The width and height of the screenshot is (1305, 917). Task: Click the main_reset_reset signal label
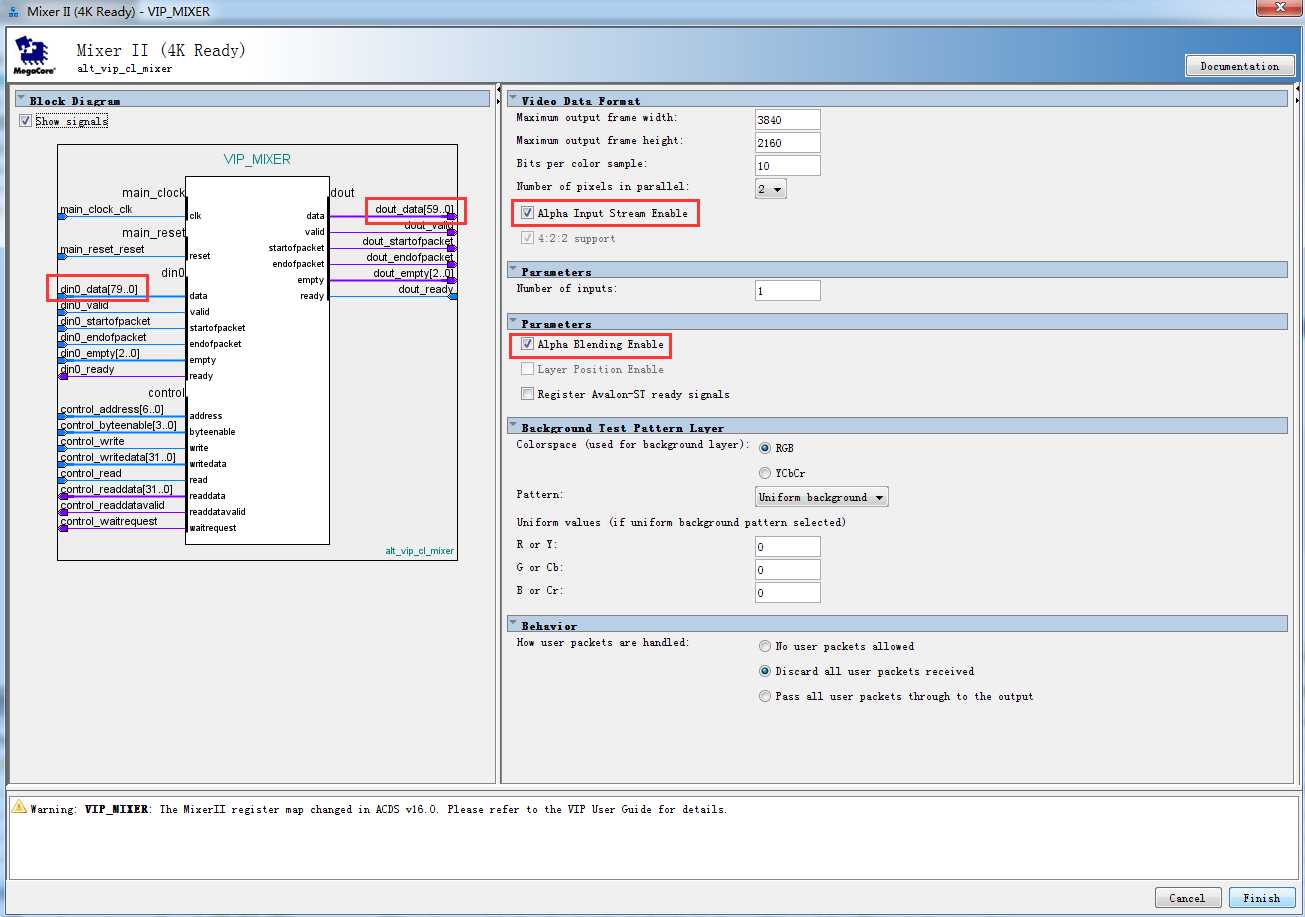[x=102, y=249]
